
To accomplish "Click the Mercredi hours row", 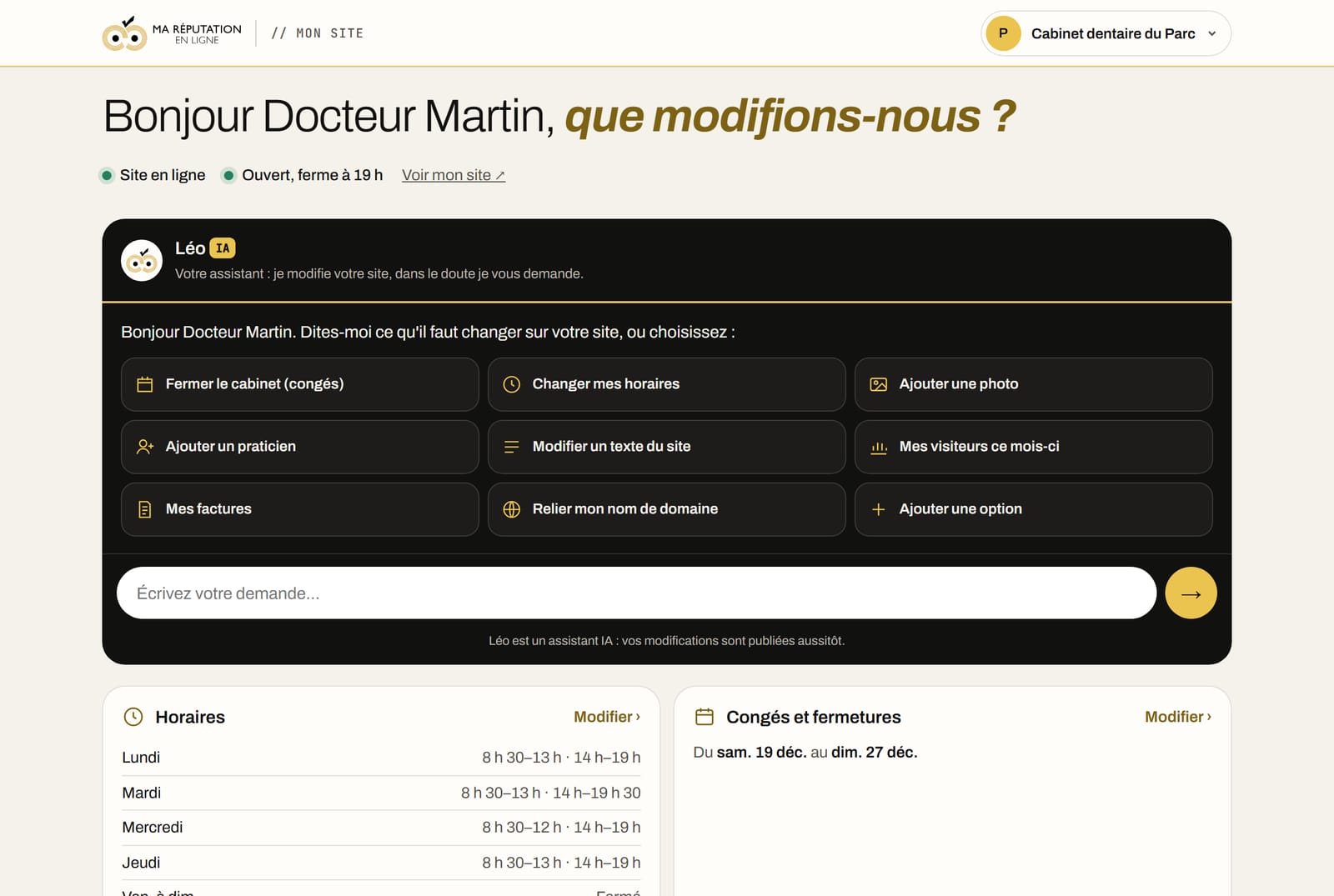I will coord(381,828).
